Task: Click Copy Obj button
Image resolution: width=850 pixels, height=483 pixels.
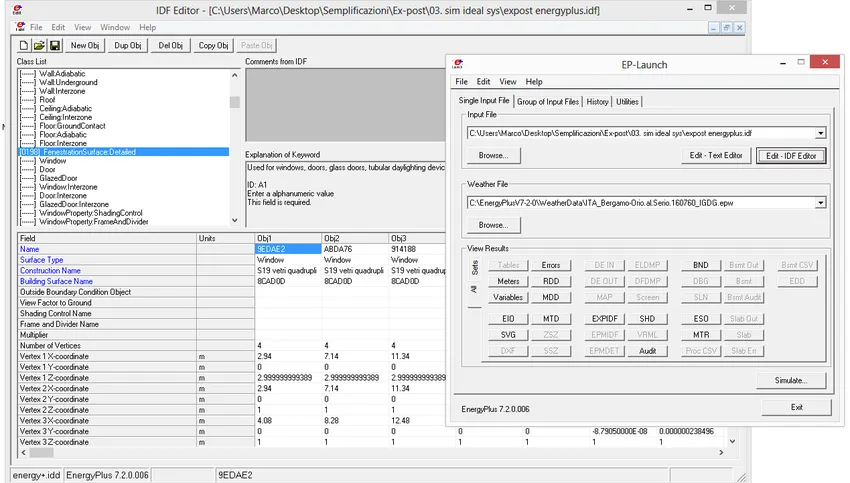Action: pyautogui.click(x=213, y=46)
